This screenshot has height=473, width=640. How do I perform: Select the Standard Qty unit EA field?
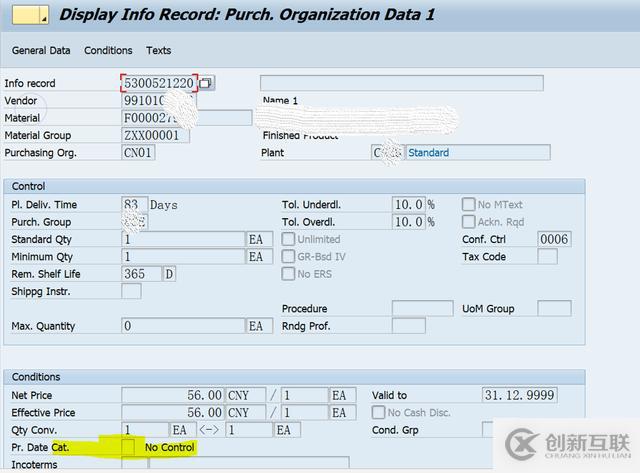259,239
